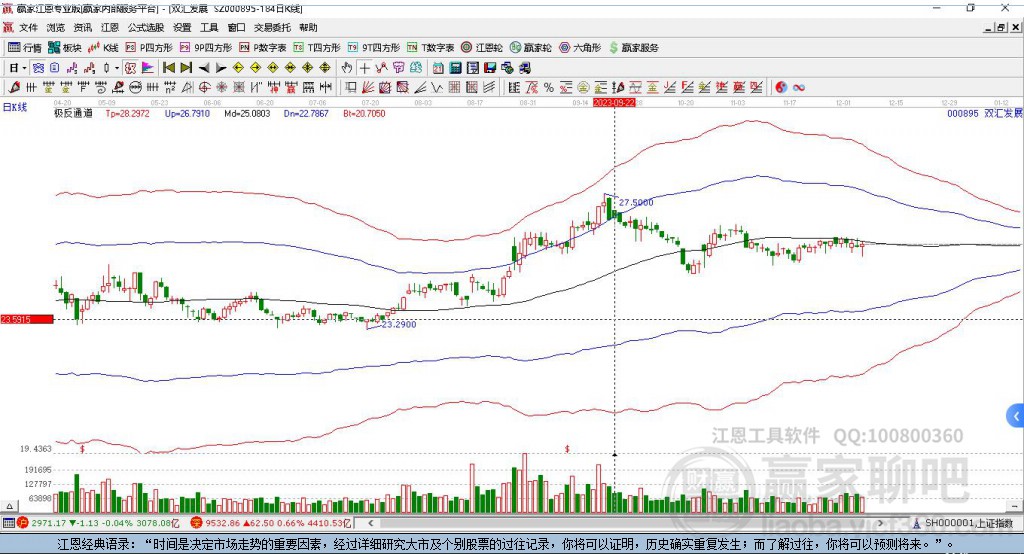Screen dimensions: 1024x554
Task: Open the 资讯 menu
Action: click(x=82, y=27)
